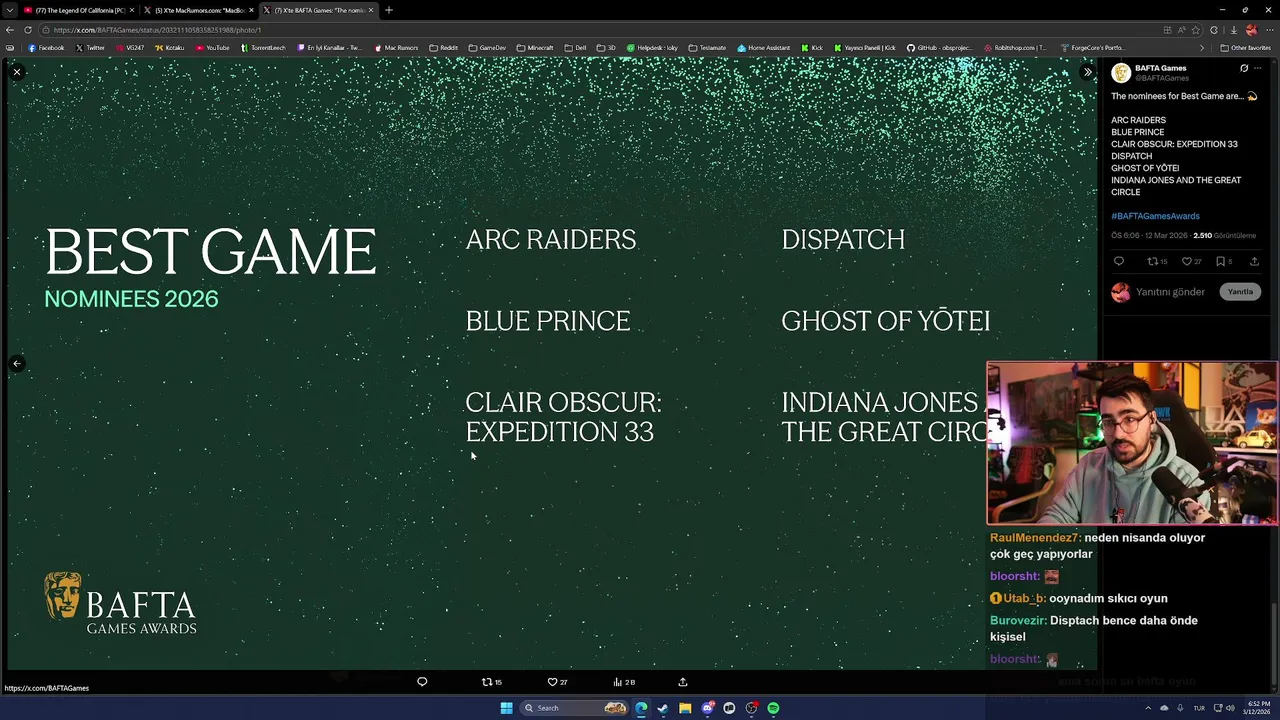The width and height of the screenshot is (1280, 720).
Task: Open the taskbar clock showing 6:52 PM
Action: click(x=1258, y=708)
